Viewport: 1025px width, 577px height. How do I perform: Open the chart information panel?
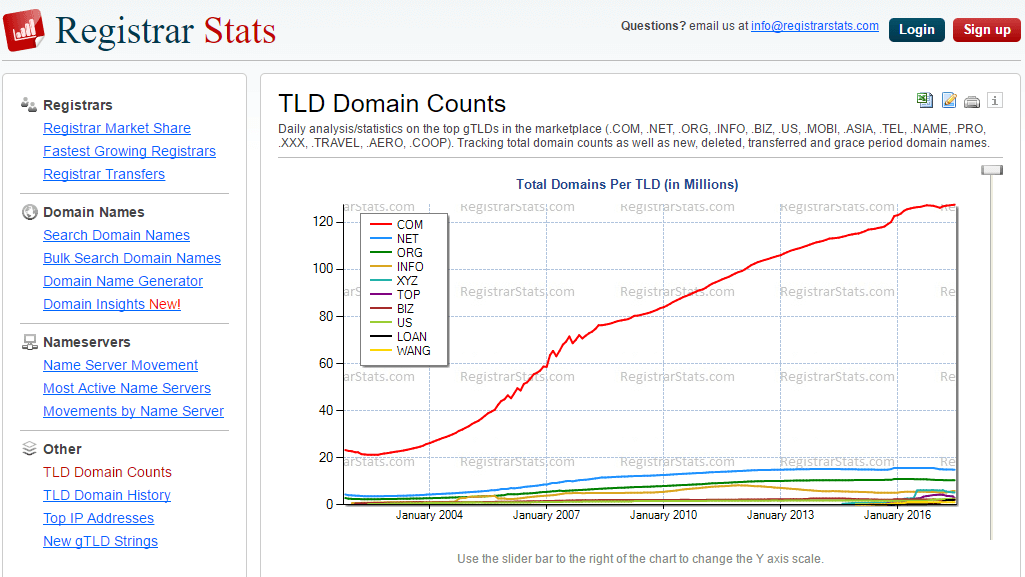pos(995,100)
